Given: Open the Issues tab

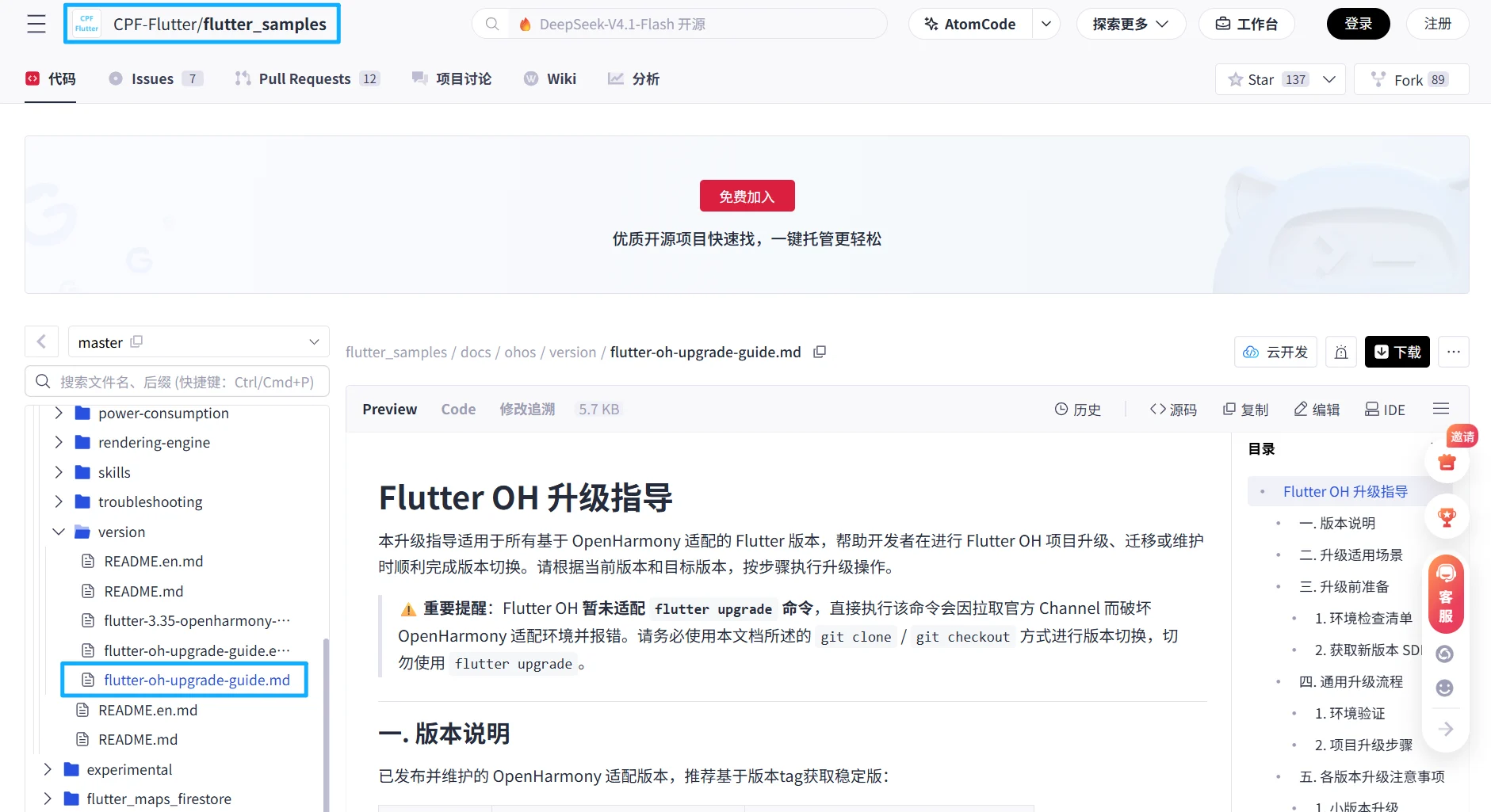Looking at the screenshot, I should point(155,78).
